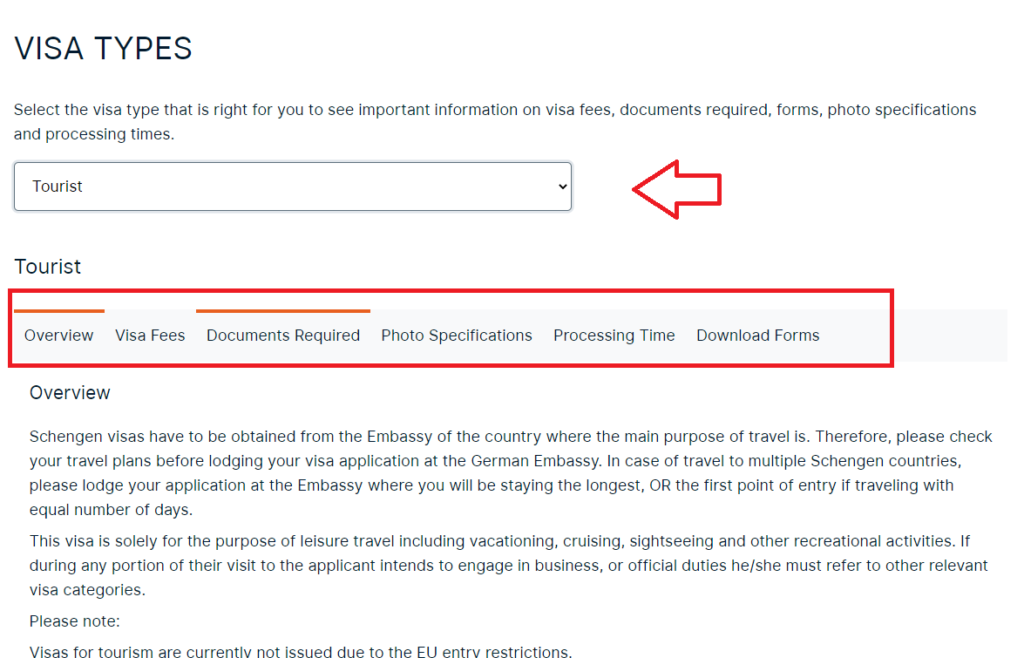The image size is (1024, 658).
Task: Switch to the Visa Fees tab
Action: tap(150, 335)
